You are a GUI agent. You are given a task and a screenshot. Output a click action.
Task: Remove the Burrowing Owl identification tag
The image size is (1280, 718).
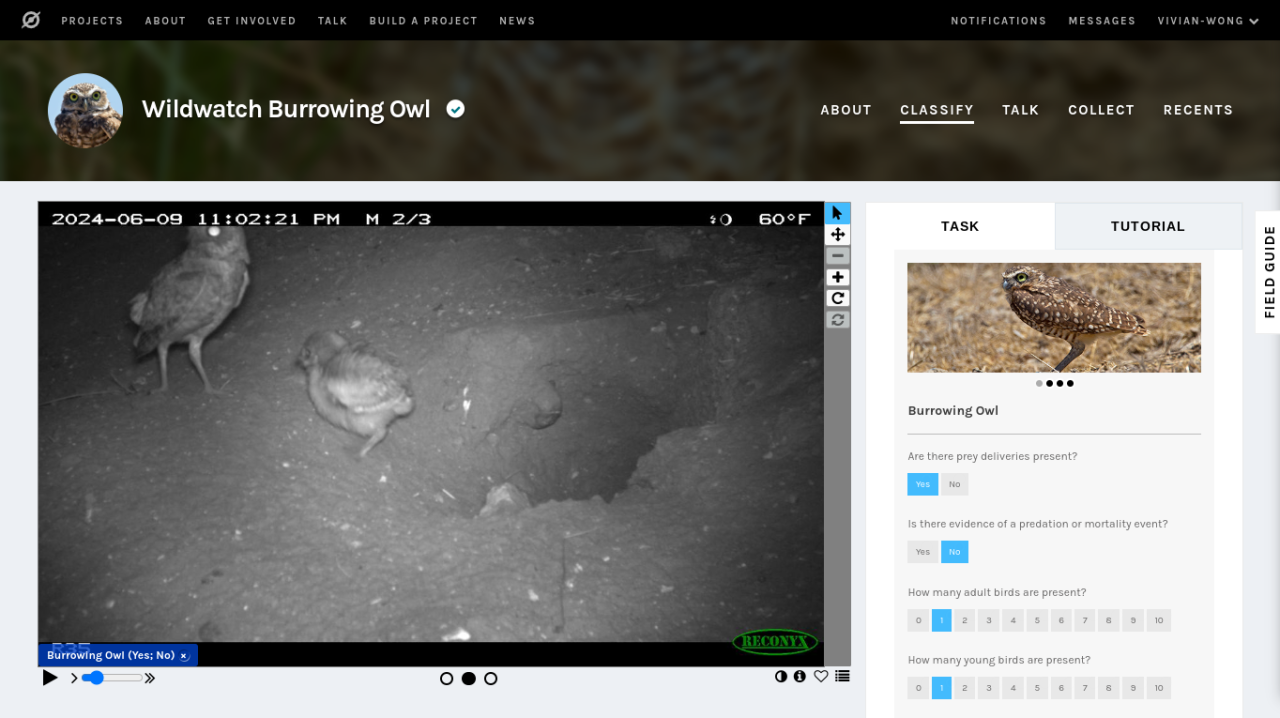(x=184, y=656)
